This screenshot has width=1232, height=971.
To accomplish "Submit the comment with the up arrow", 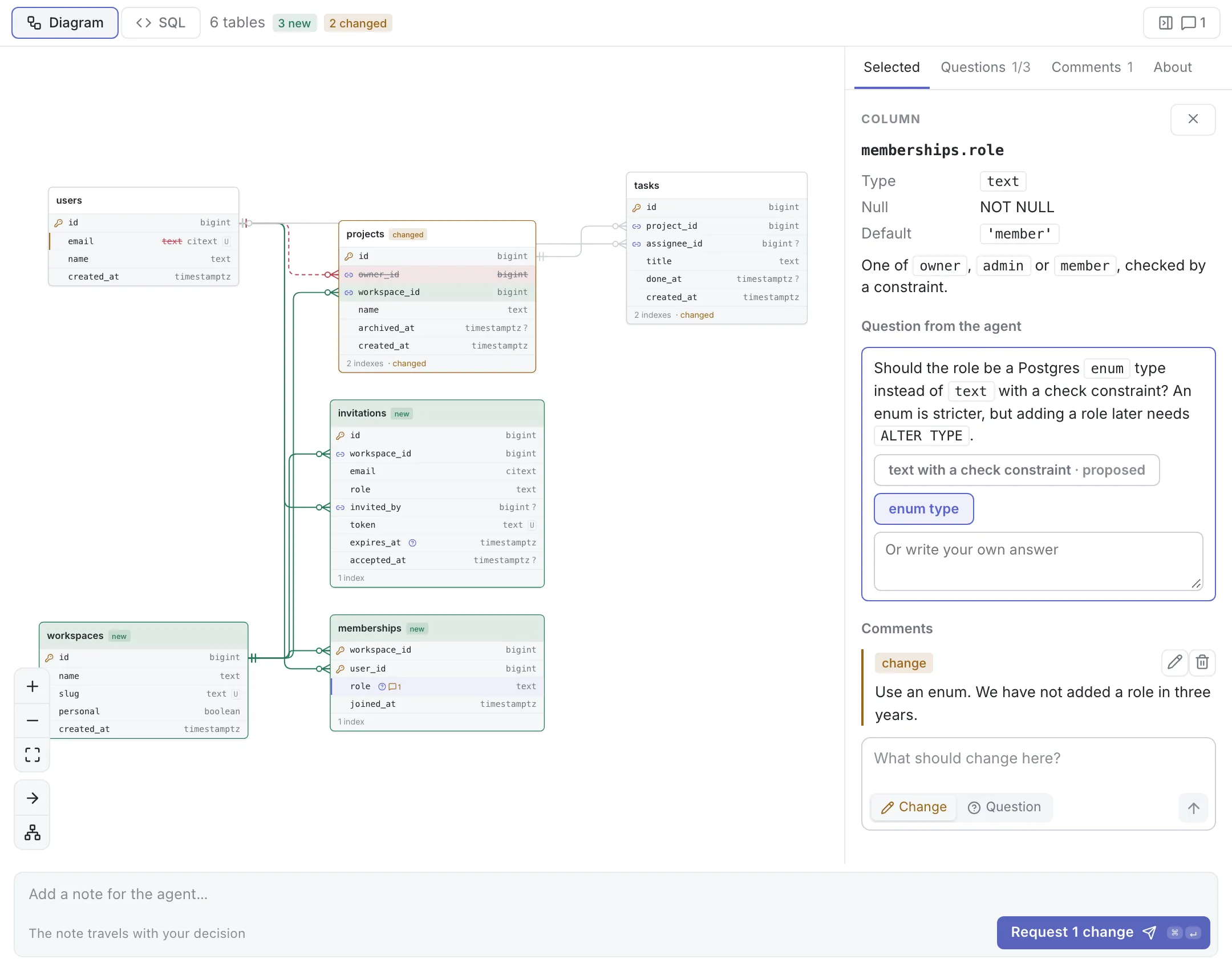I will click(x=1193, y=808).
